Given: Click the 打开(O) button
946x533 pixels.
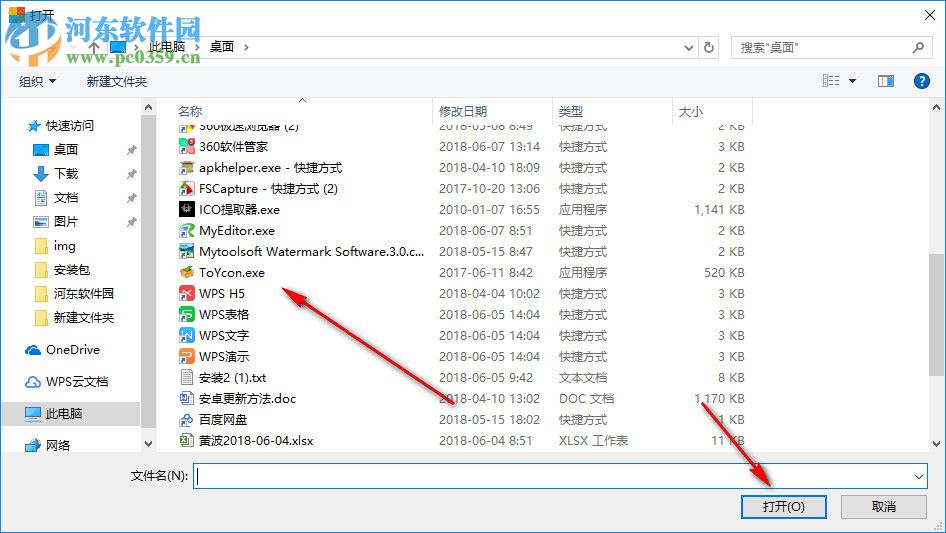Looking at the screenshot, I should [783, 506].
